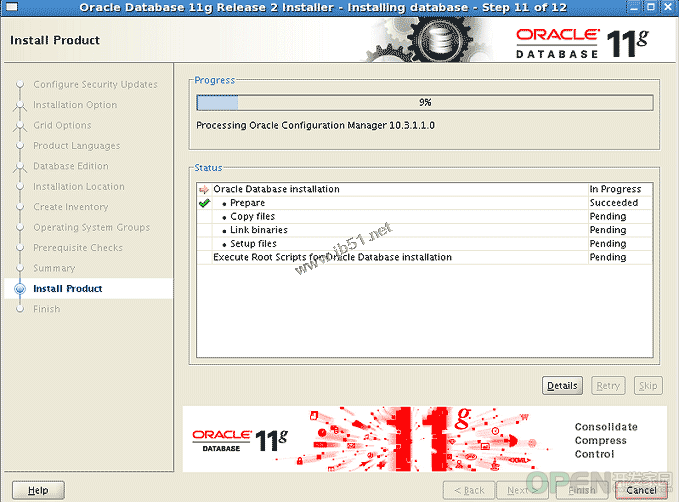The image size is (679, 502).
Task: Select the Oracle Database installation status row
Action: point(425,189)
